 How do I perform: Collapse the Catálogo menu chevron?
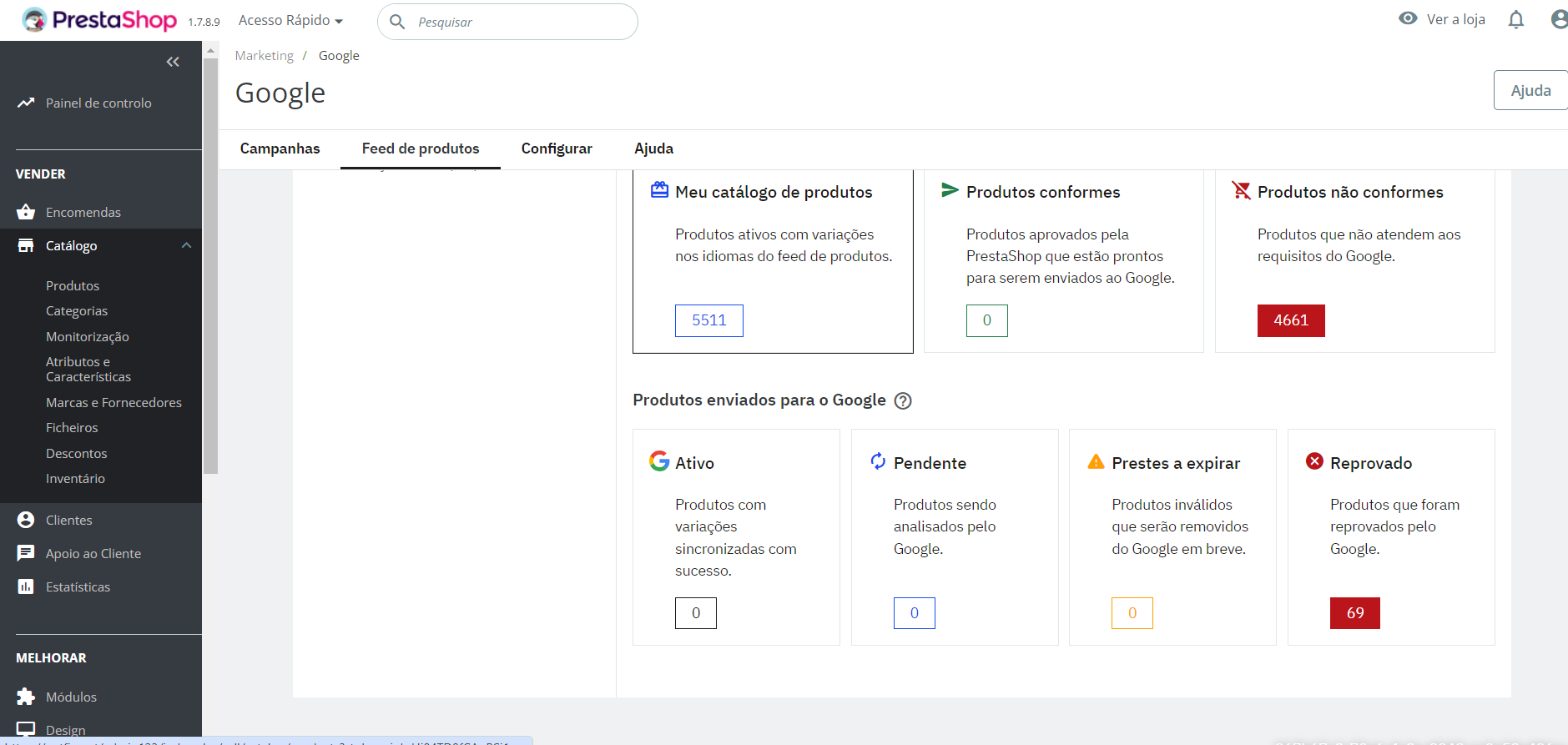pyautogui.click(x=187, y=245)
